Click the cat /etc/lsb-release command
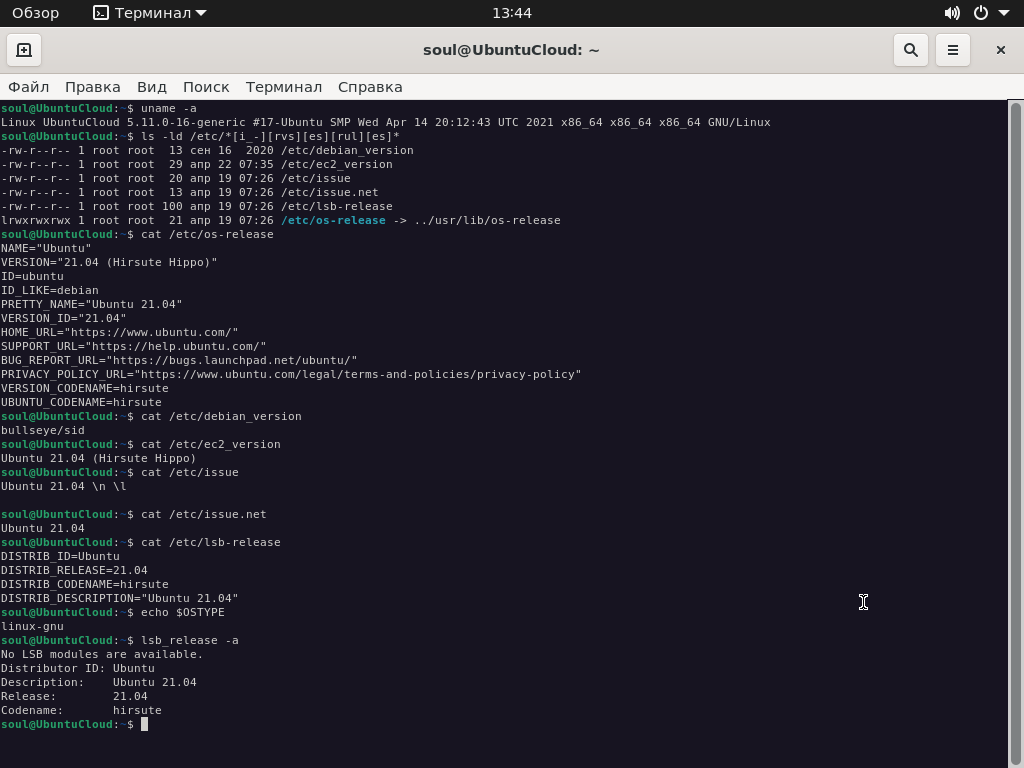 (x=211, y=542)
